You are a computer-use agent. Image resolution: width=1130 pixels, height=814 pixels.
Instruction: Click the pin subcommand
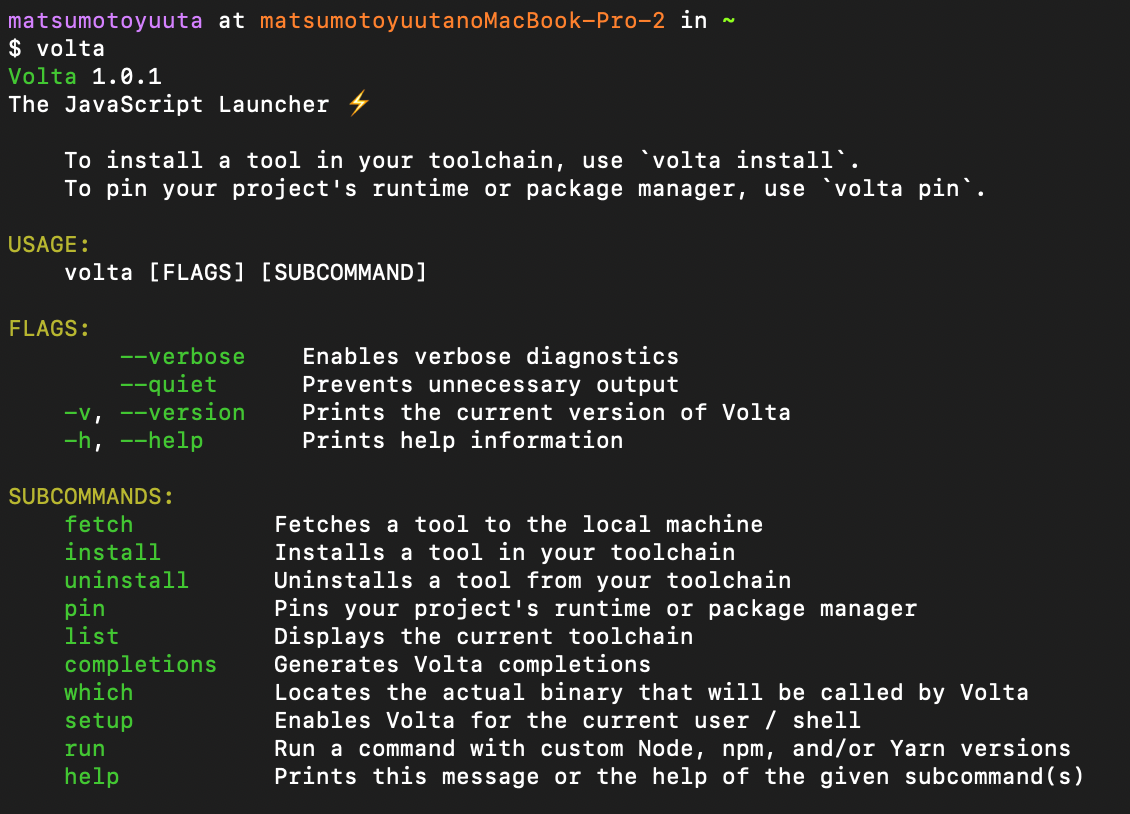[x=84, y=609]
